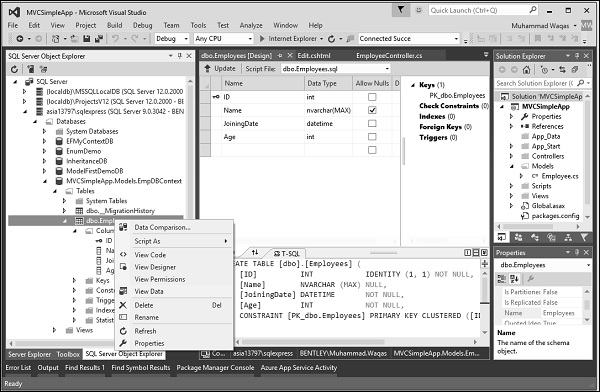Click the browser Refresh icon next to Internet Explorer
The width and height of the screenshot is (600, 392).
(331, 39)
